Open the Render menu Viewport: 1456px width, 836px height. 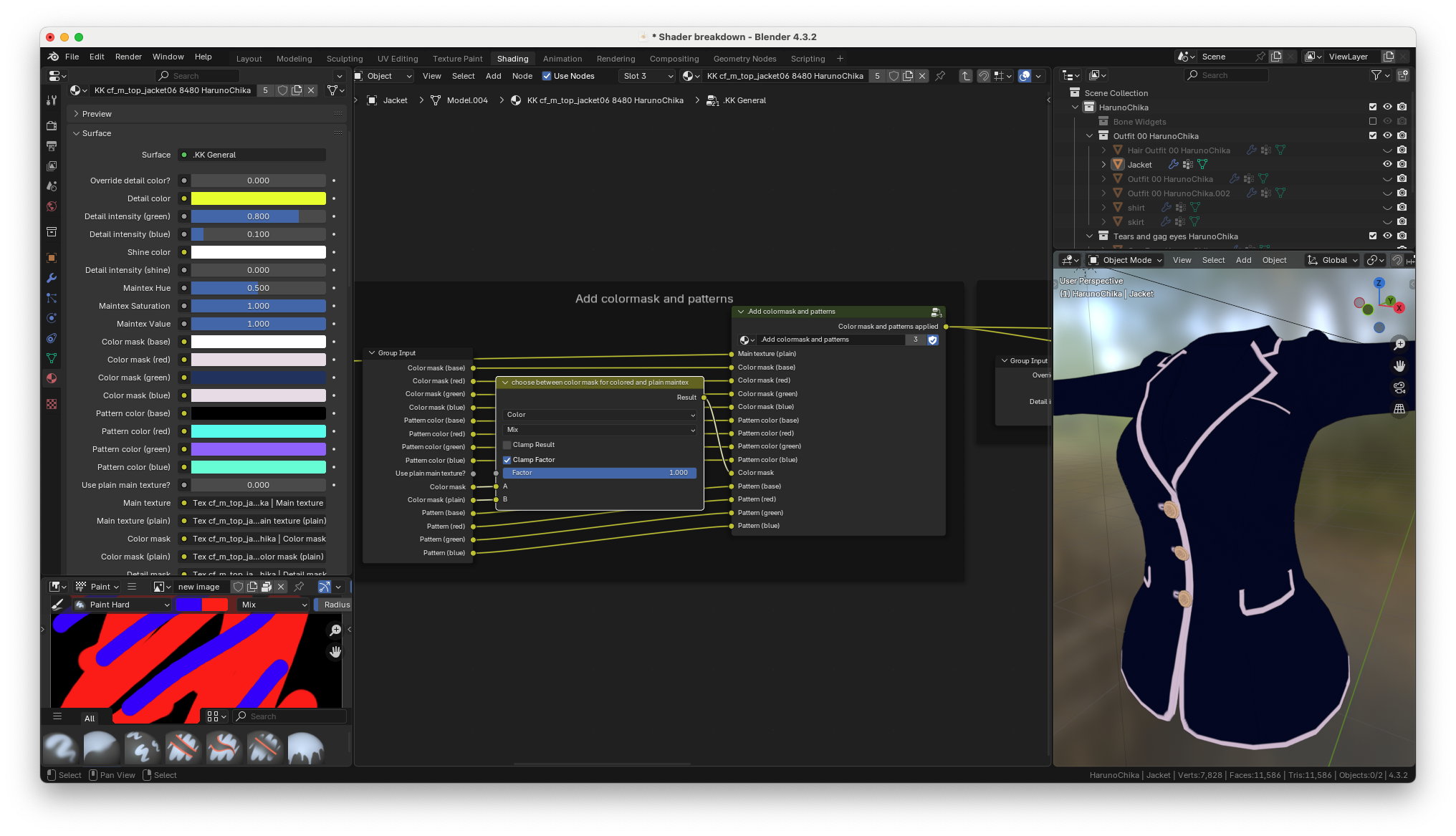128,57
